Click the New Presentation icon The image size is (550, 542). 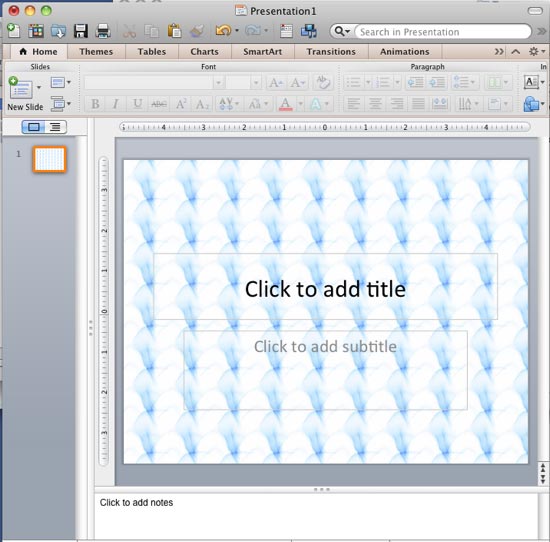(x=13, y=31)
